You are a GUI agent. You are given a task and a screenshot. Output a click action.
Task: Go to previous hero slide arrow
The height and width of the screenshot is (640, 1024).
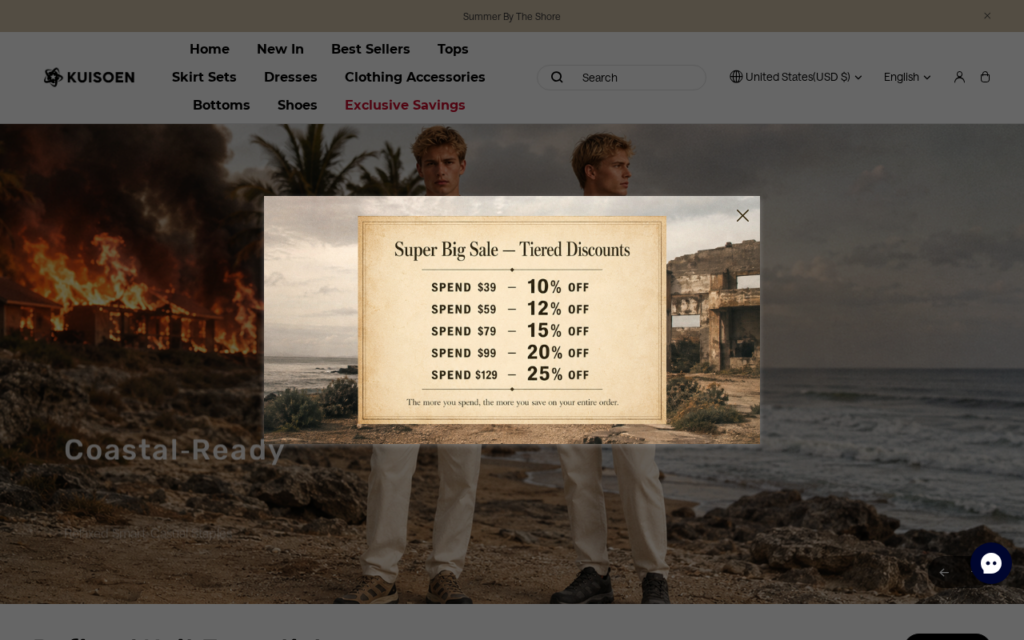pos(944,572)
